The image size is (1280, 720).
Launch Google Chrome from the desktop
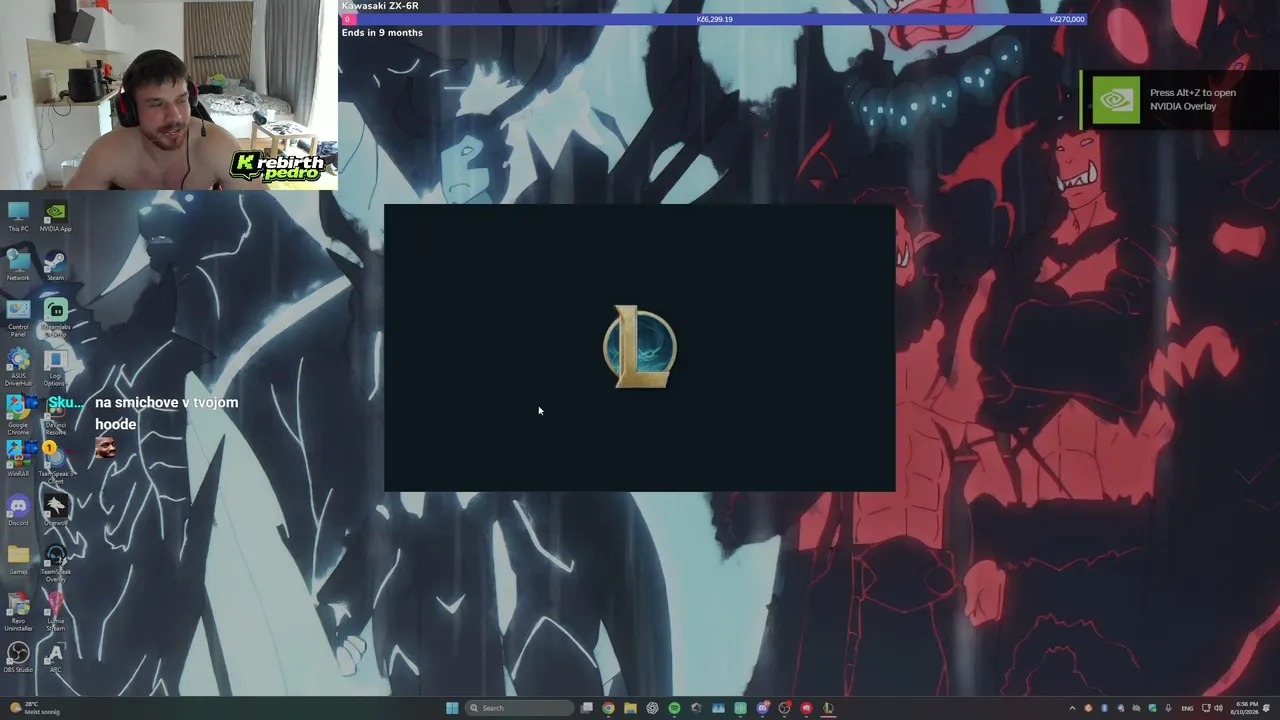click(18, 415)
